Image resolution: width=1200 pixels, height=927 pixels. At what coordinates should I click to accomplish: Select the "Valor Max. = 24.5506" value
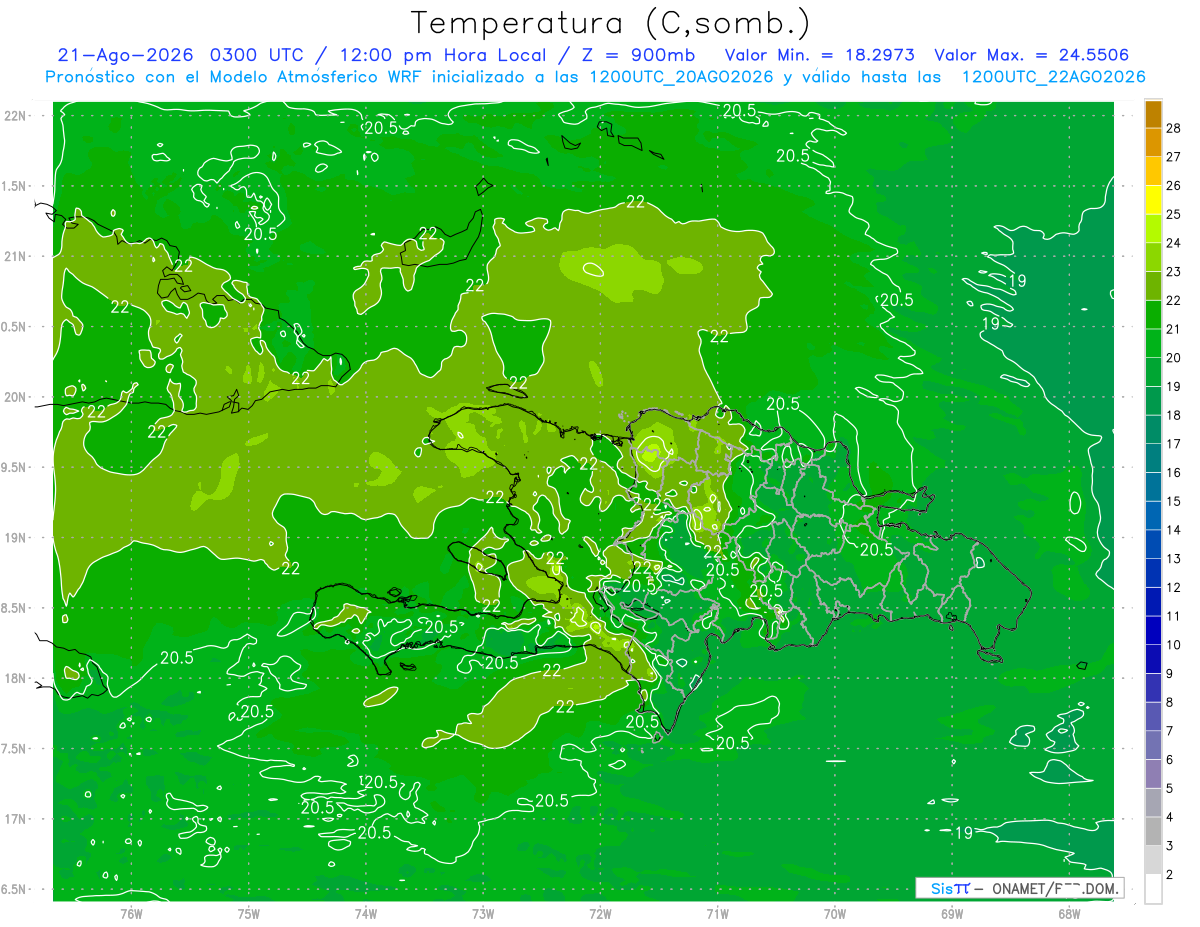(1032, 55)
